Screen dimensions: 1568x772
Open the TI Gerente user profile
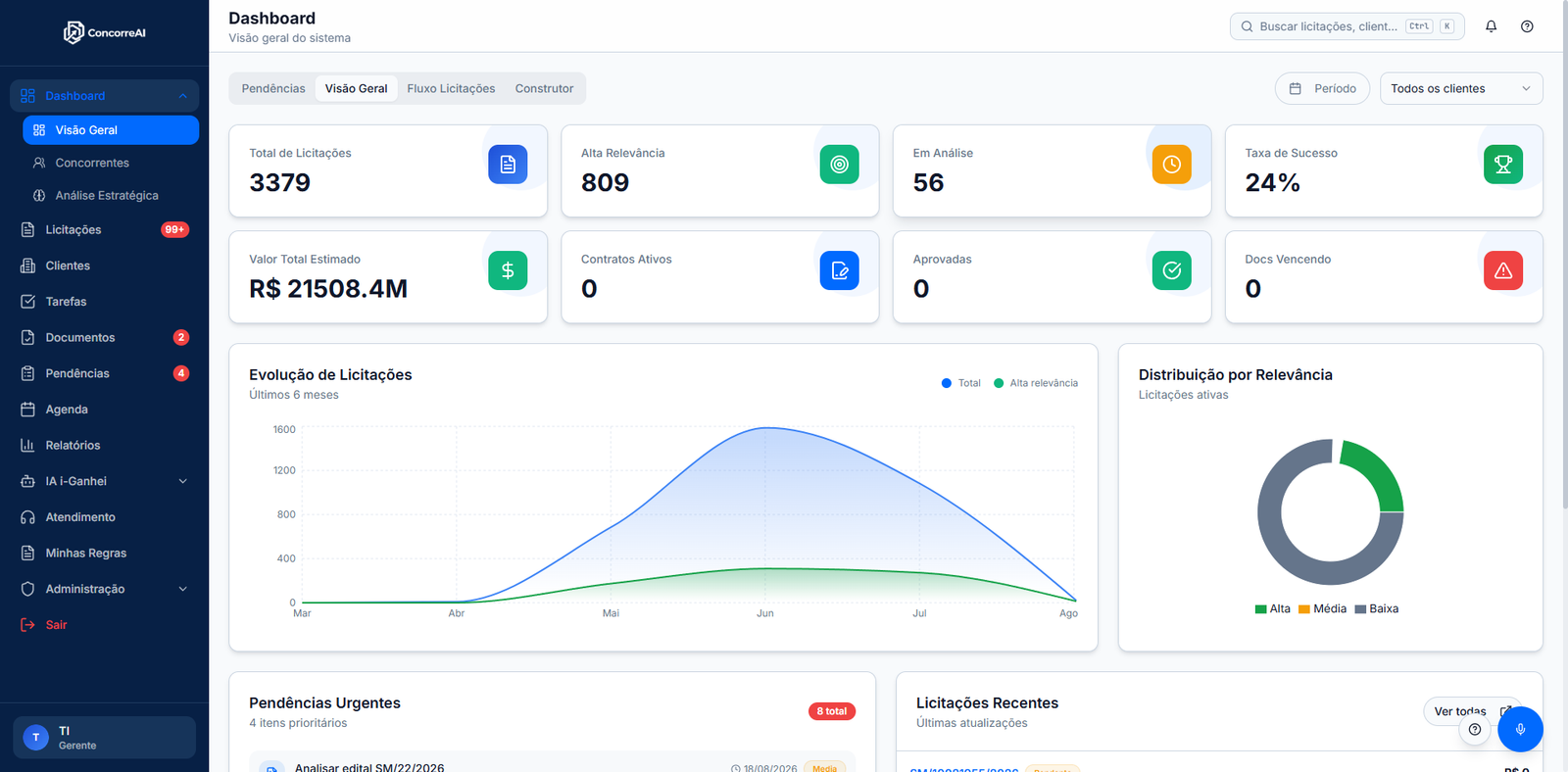coord(104,738)
